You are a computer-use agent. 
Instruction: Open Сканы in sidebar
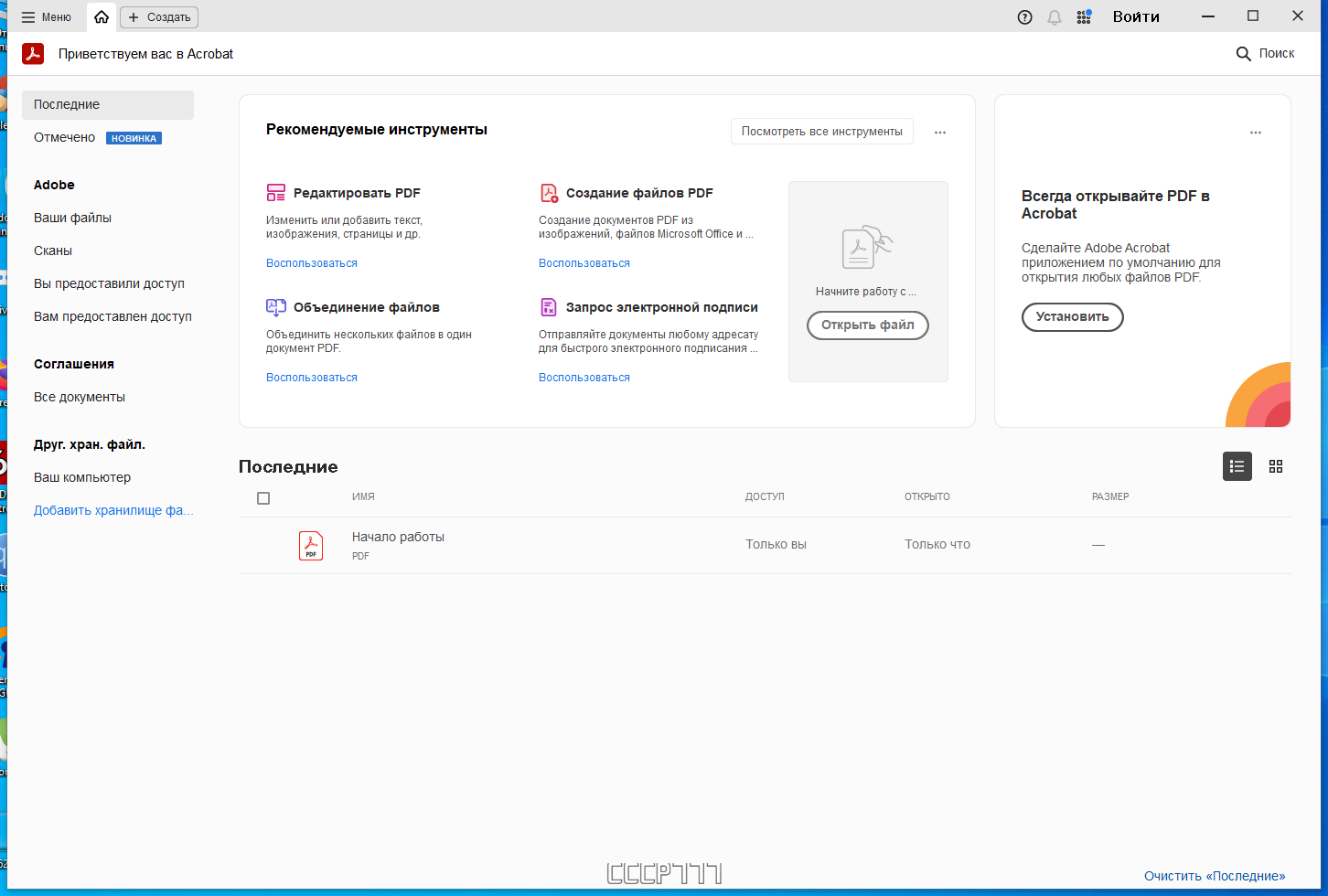pos(53,251)
